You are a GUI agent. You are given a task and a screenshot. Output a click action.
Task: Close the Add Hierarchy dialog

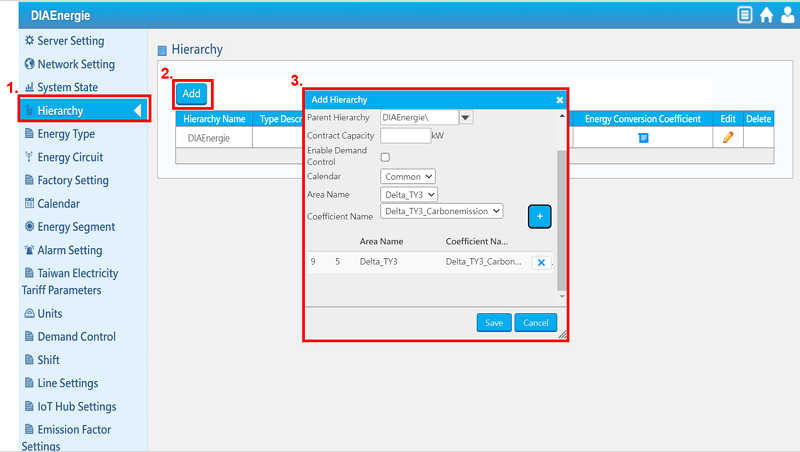pos(560,100)
